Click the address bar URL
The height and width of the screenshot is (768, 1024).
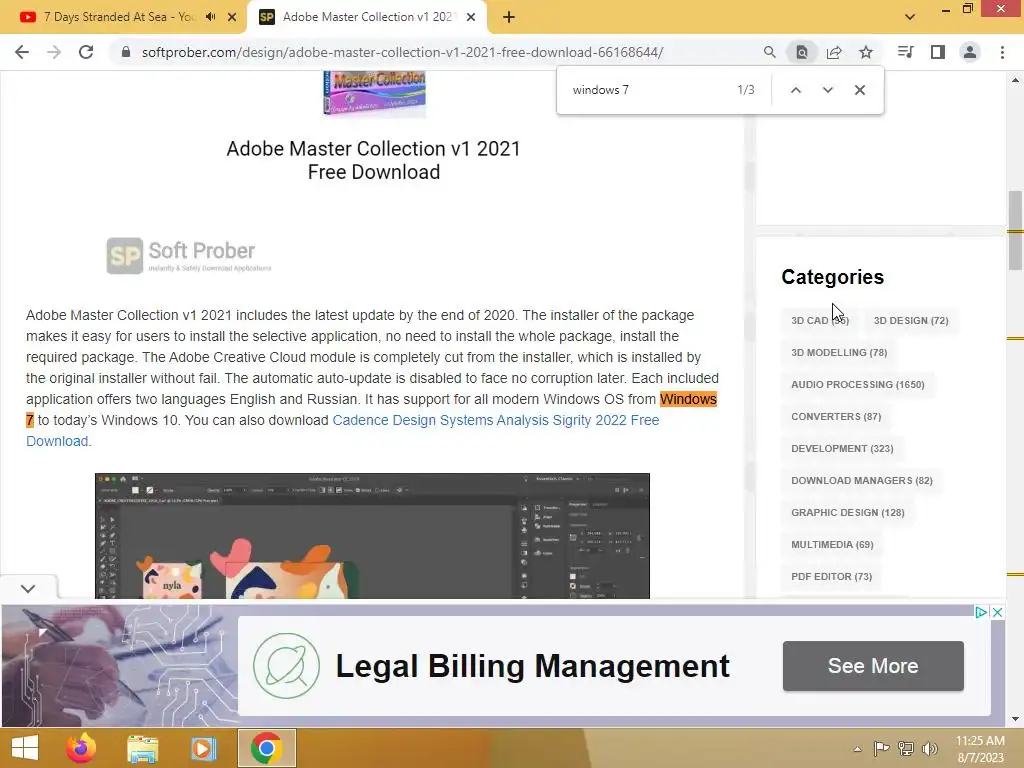402,52
